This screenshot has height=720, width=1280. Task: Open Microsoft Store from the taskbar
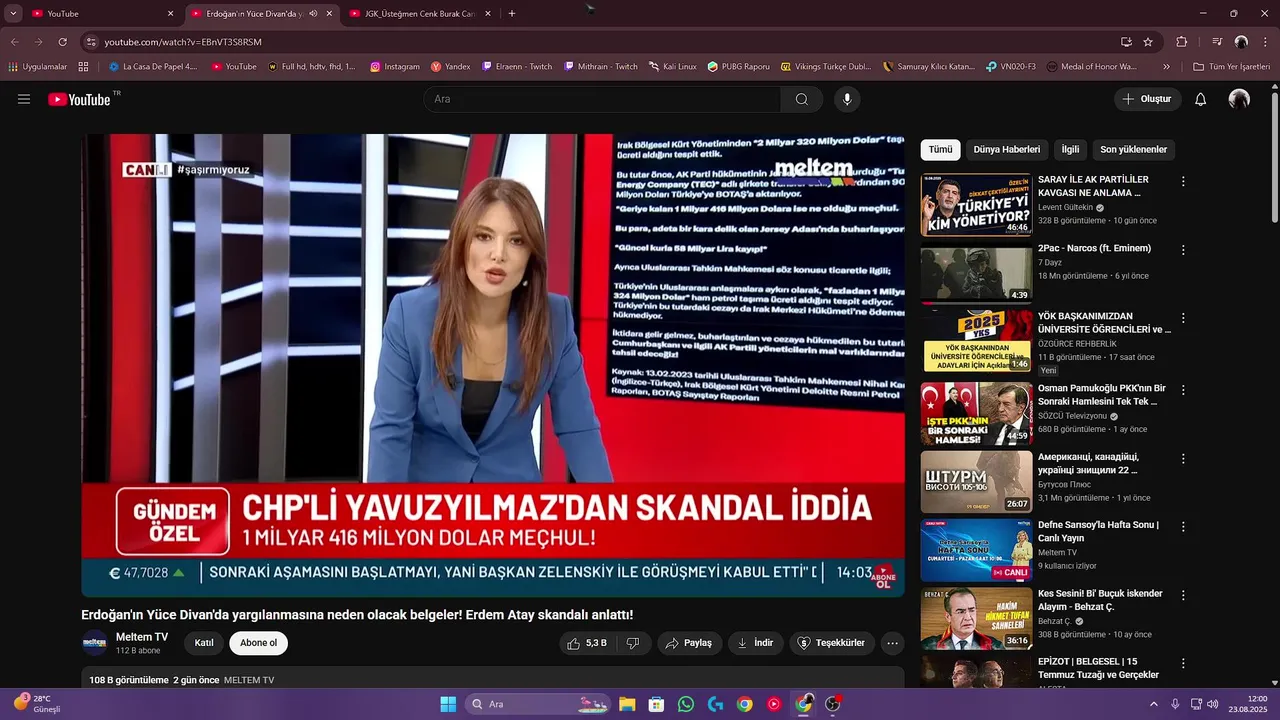[656, 704]
